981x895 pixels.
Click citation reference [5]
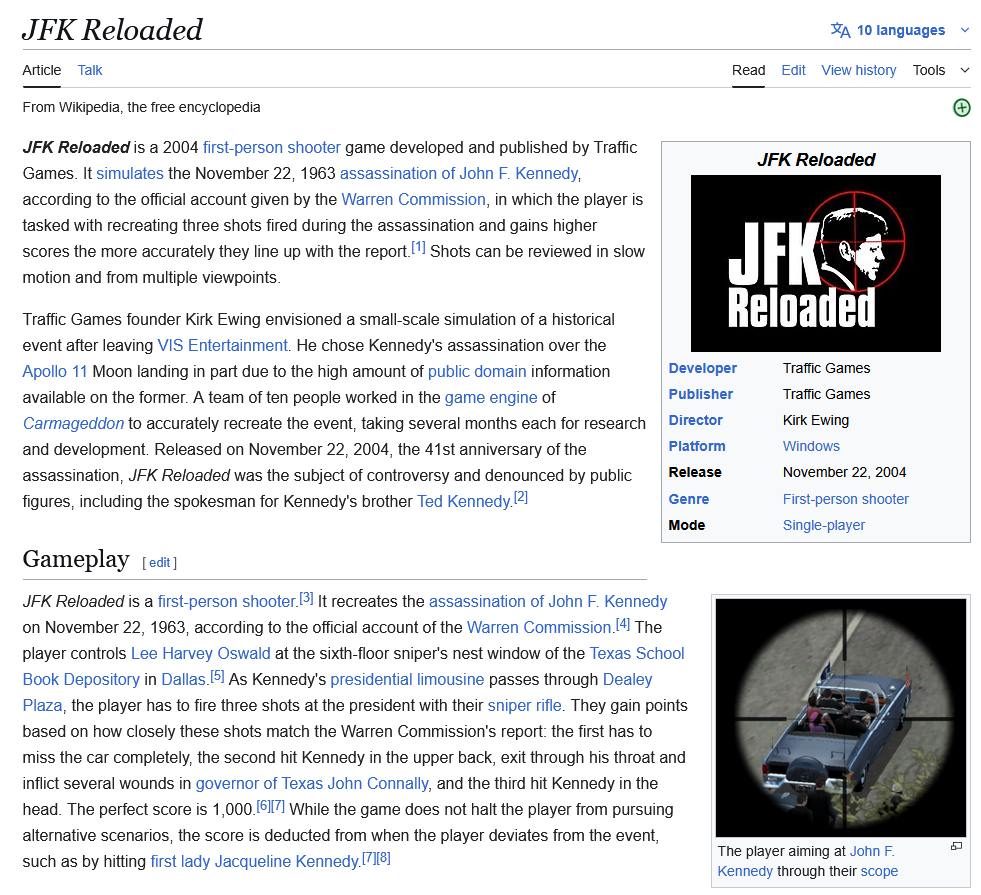pos(216,675)
